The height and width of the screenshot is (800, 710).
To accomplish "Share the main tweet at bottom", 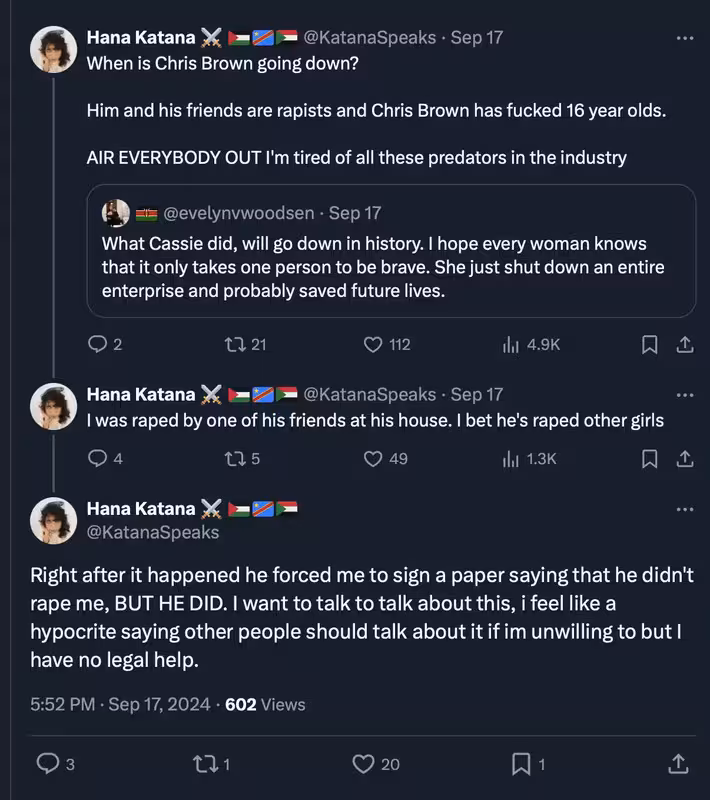I will [x=678, y=764].
